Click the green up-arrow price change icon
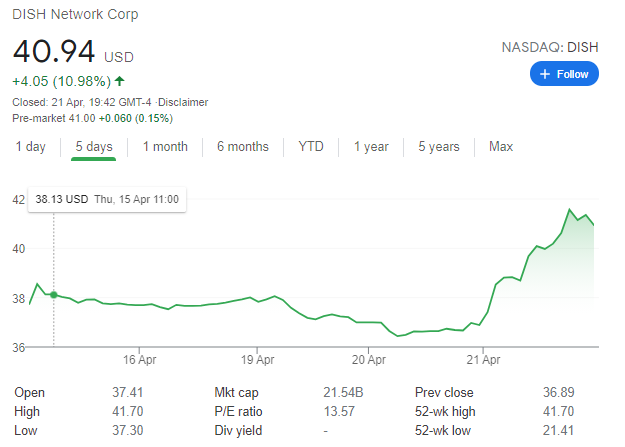This screenshot has width=625, height=447. (x=119, y=81)
